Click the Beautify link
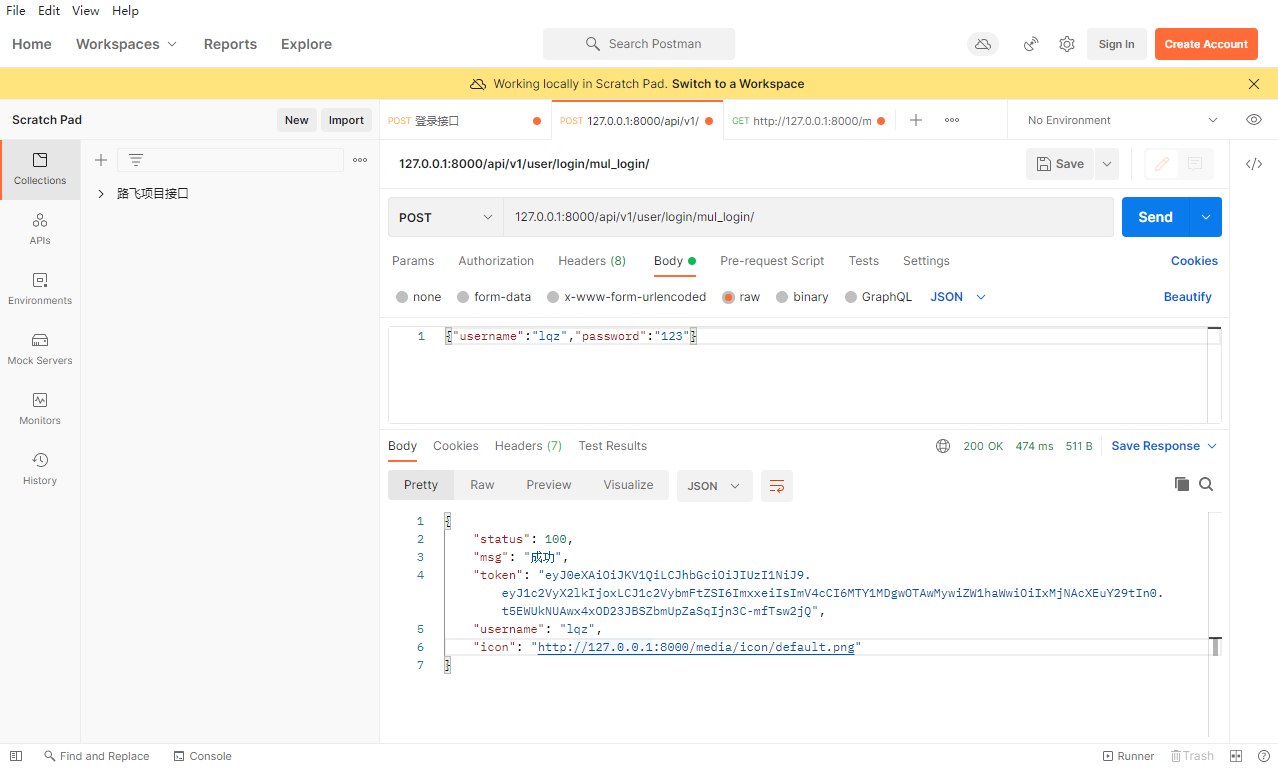 click(1187, 297)
